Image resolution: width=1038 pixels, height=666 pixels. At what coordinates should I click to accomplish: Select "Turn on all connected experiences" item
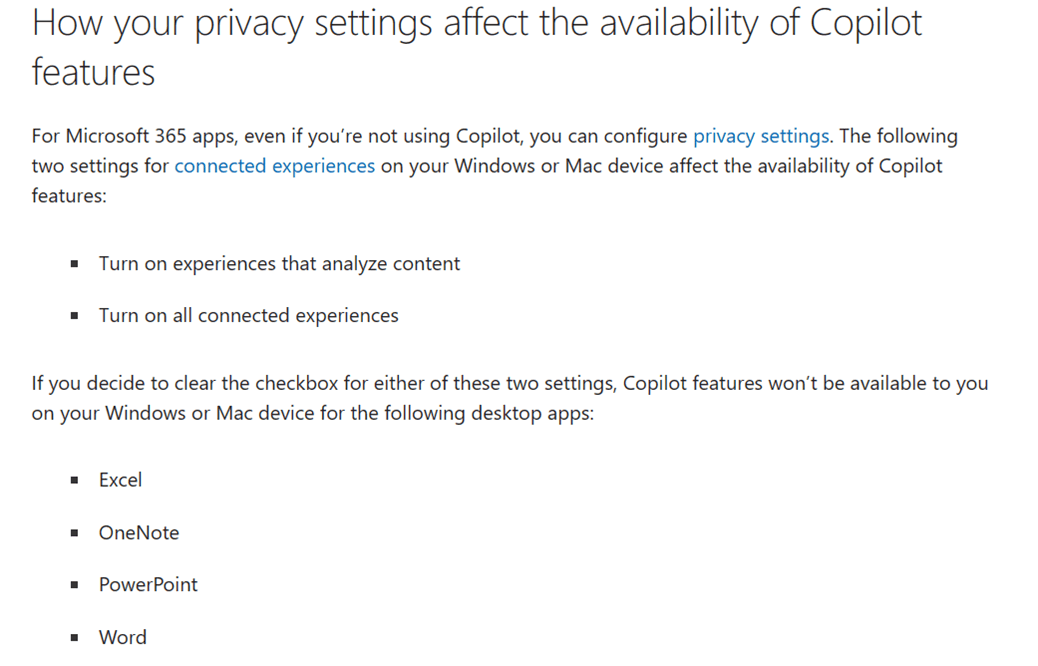click(x=248, y=316)
